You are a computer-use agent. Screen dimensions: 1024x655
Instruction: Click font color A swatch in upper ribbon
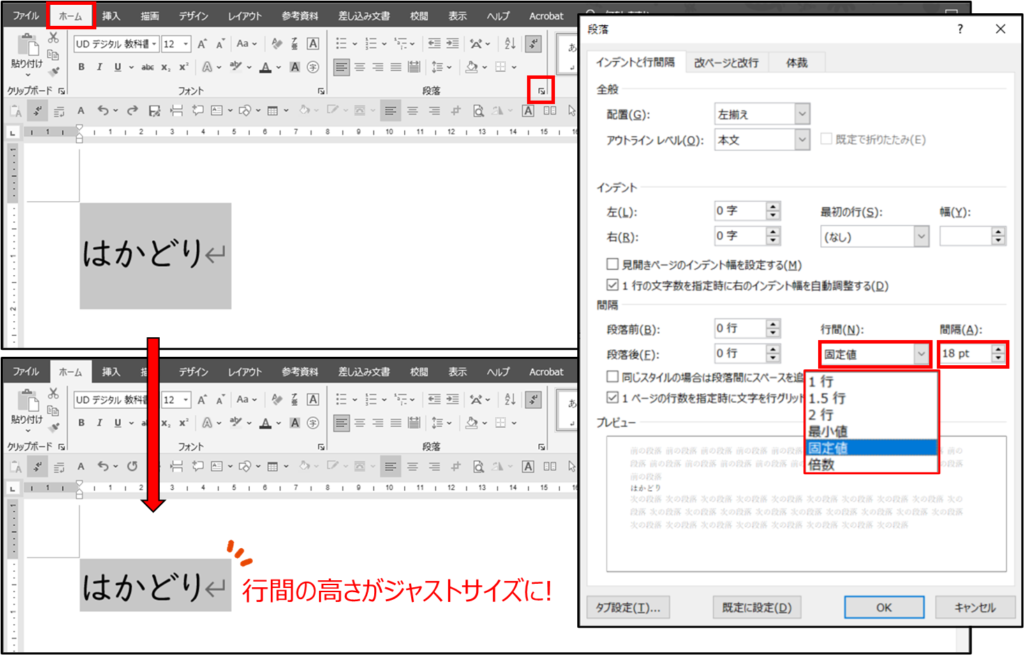click(x=265, y=67)
